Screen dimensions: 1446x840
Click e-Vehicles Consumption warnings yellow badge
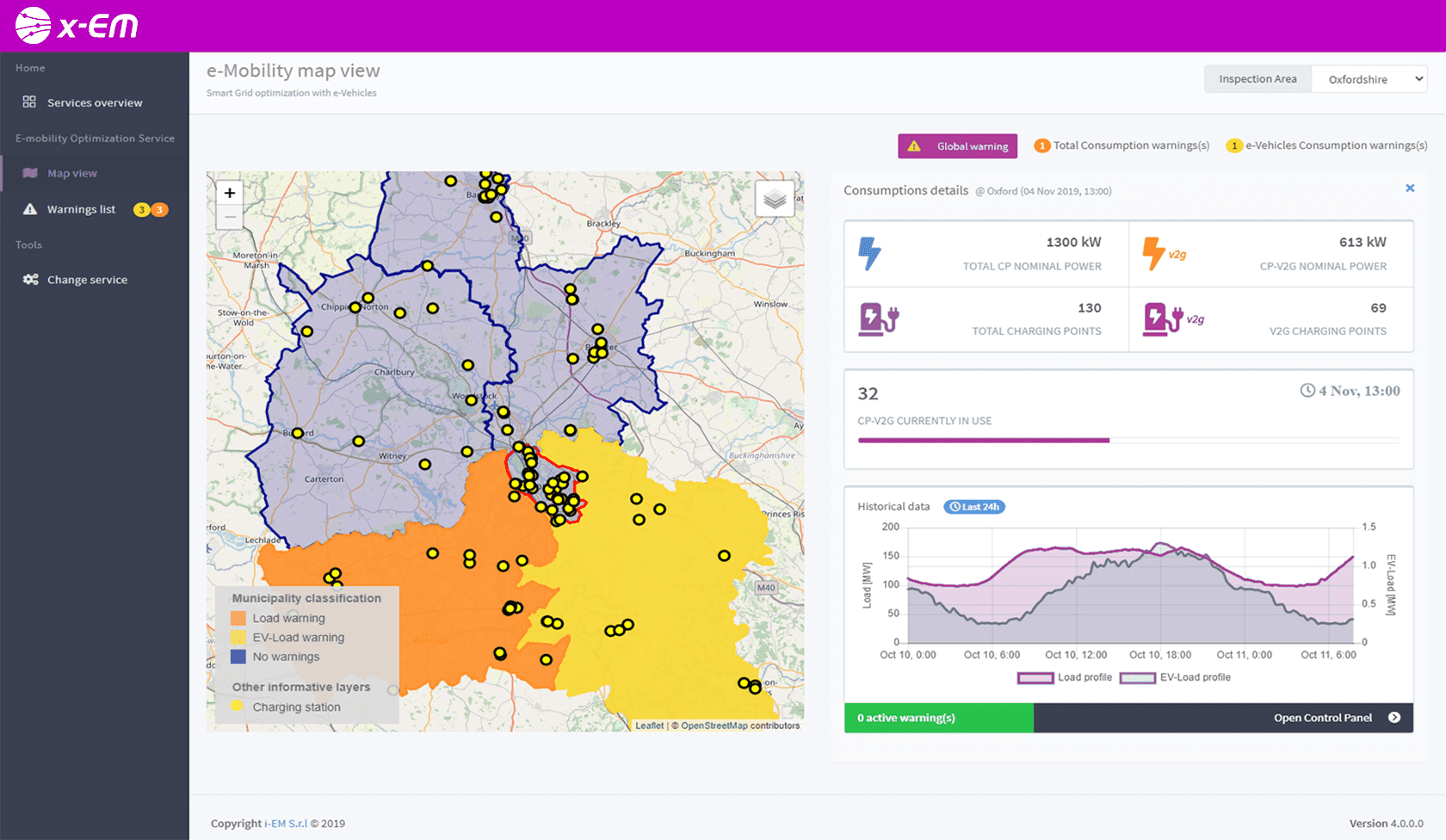1234,145
